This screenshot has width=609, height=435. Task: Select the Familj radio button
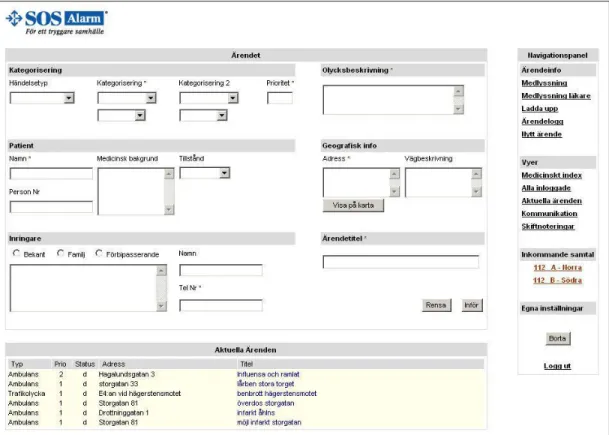pos(60,253)
